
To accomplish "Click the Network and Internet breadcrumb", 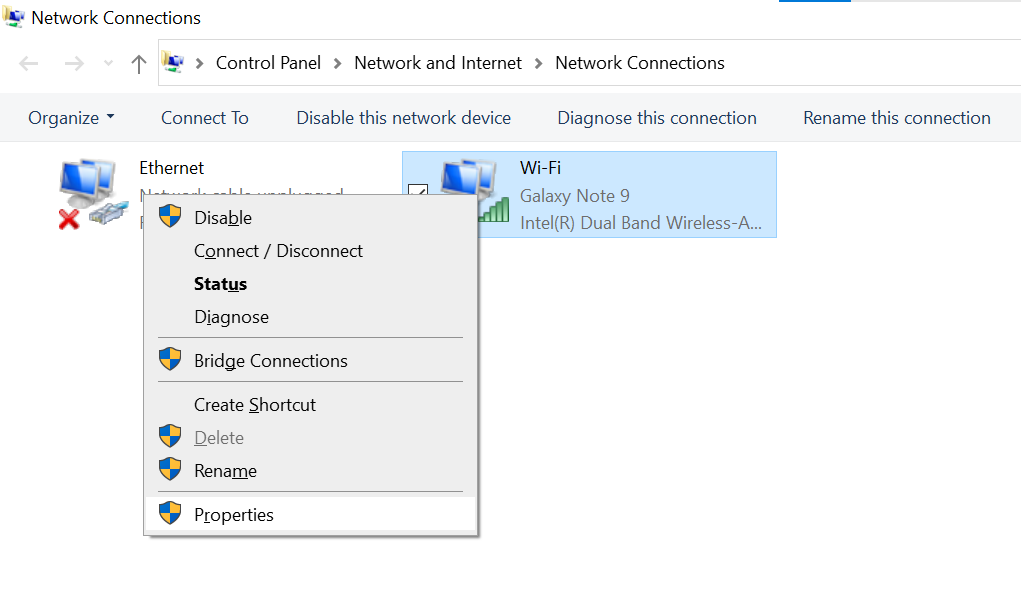I will 438,63.
